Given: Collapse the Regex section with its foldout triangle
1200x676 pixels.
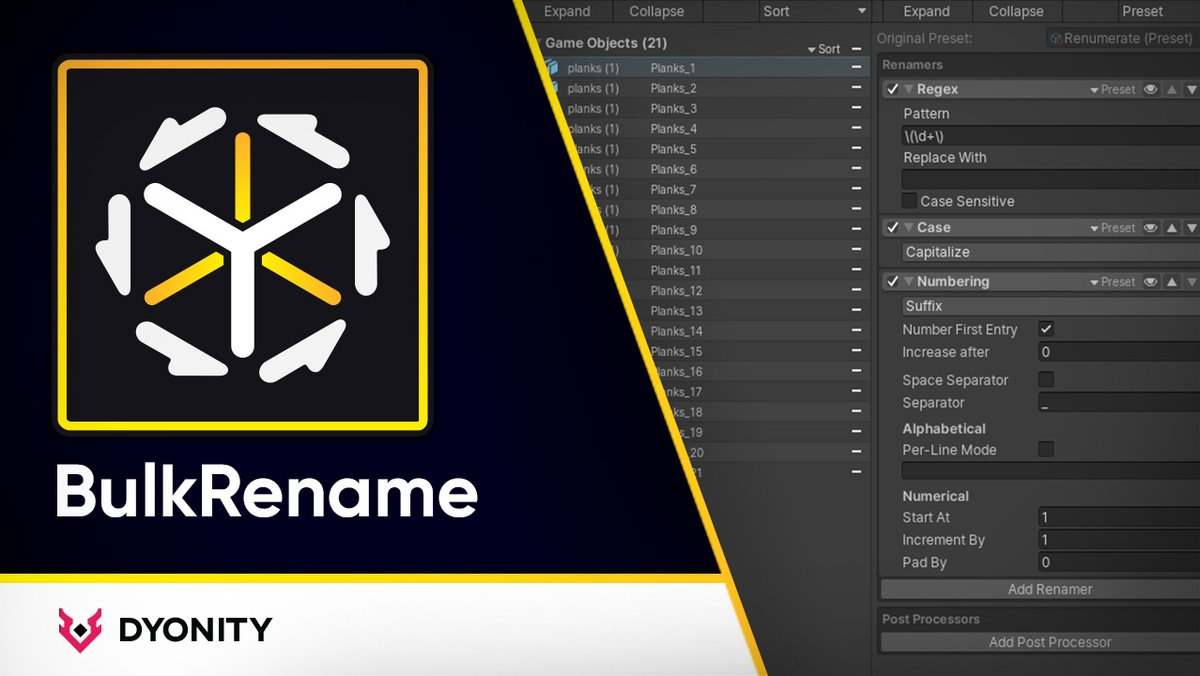Looking at the screenshot, I should click(x=909, y=89).
